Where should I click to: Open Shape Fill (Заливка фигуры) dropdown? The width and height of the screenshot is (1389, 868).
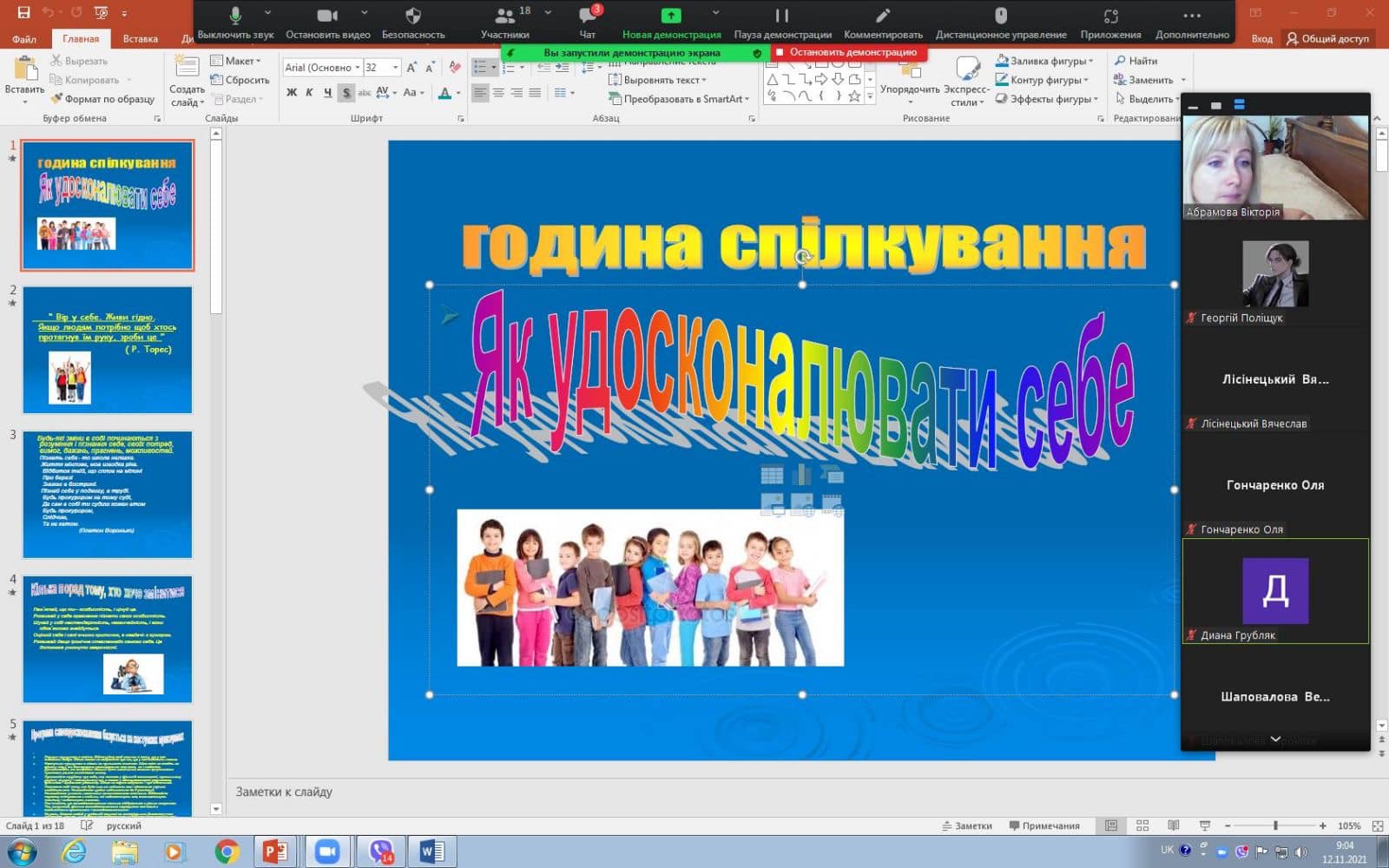pyautogui.click(x=1044, y=61)
